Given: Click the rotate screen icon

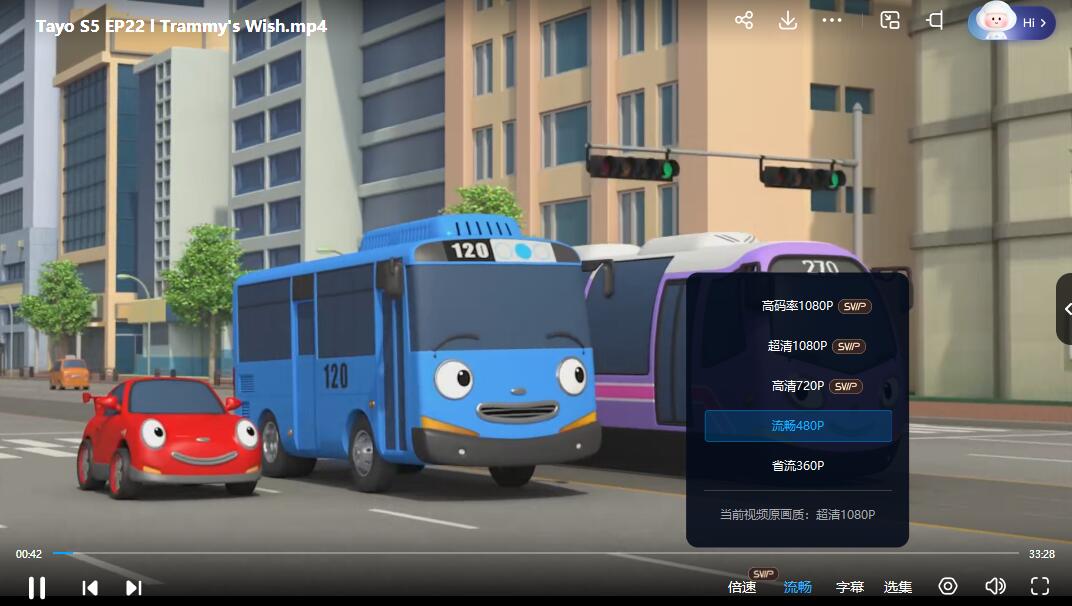Looking at the screenshot, I should (935, 21).
